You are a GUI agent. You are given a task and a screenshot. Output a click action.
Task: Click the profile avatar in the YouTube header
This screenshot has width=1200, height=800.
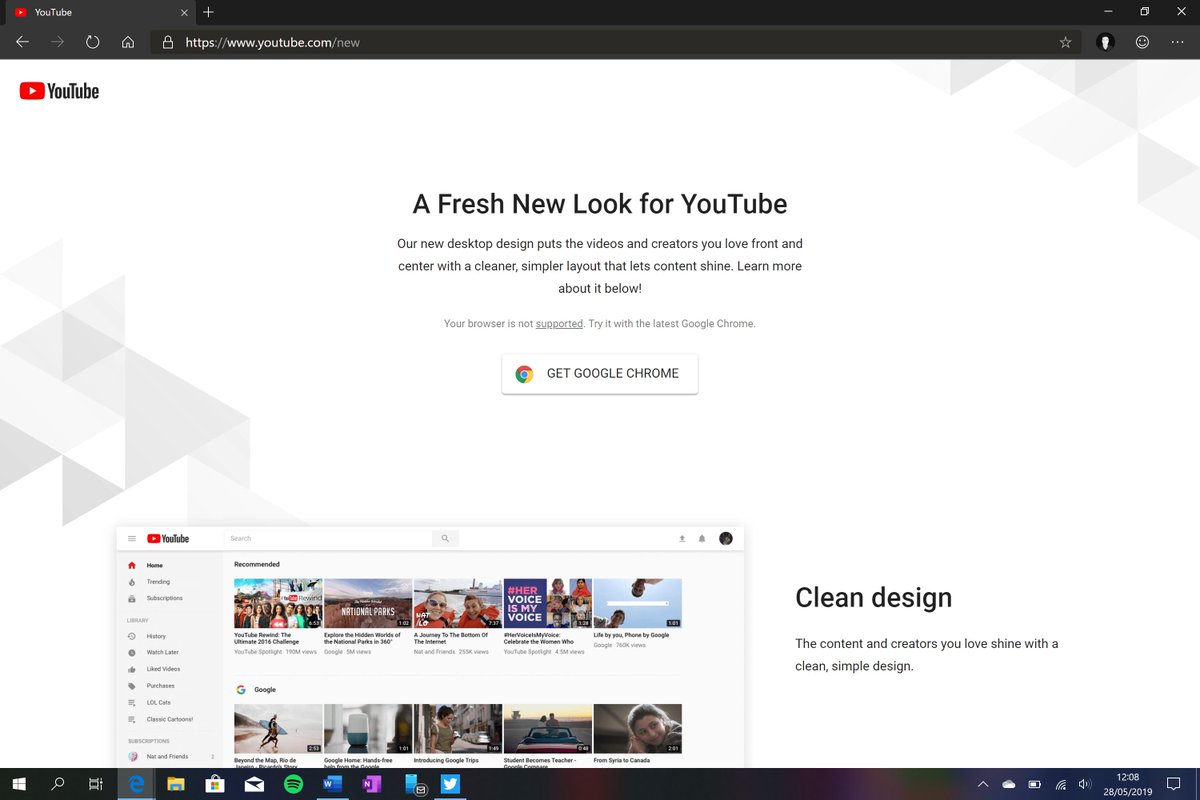(x=725, y=538)
